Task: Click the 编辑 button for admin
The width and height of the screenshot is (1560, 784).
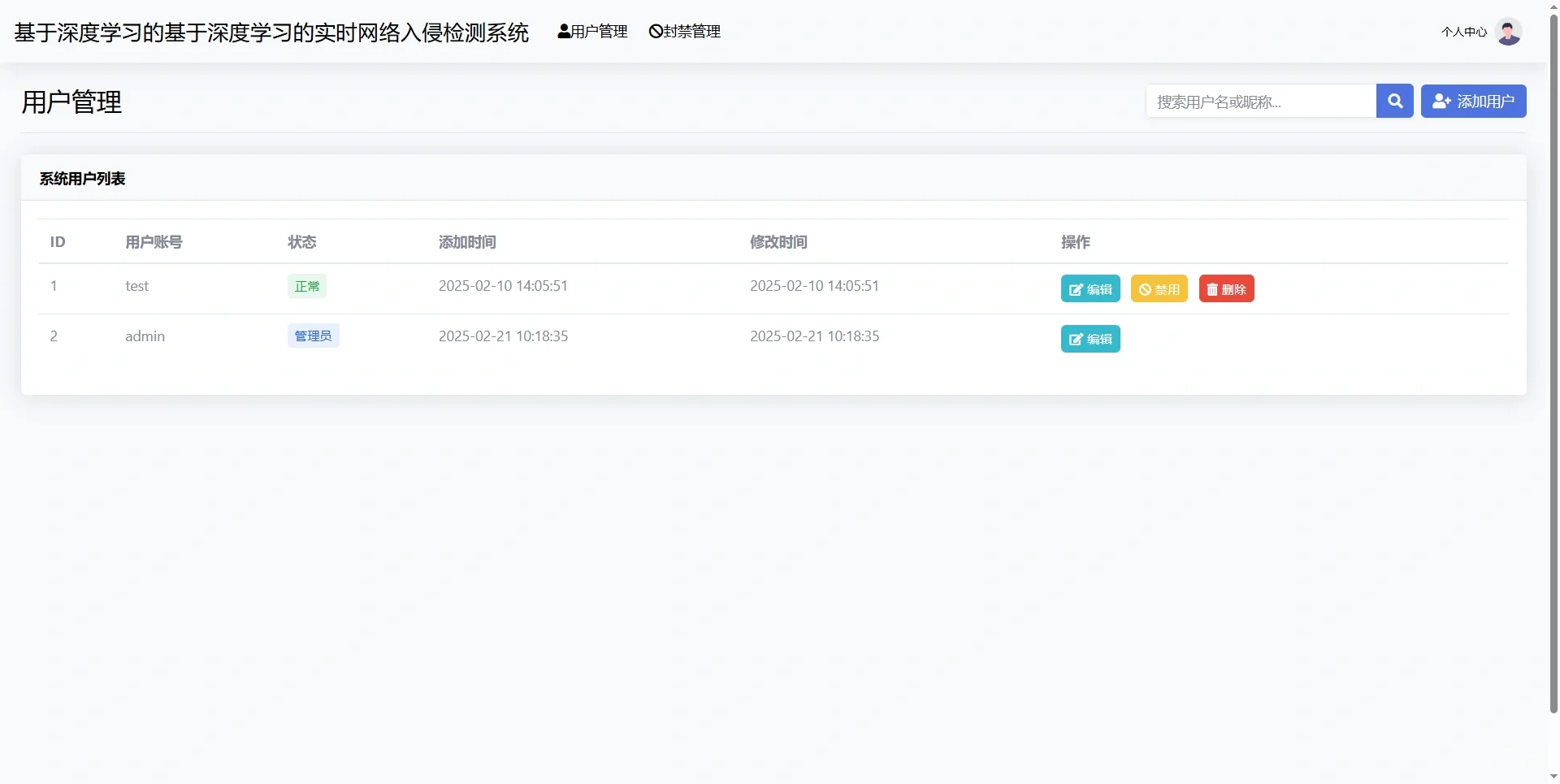Action: pyautogui.click(x=1090, y=339)
